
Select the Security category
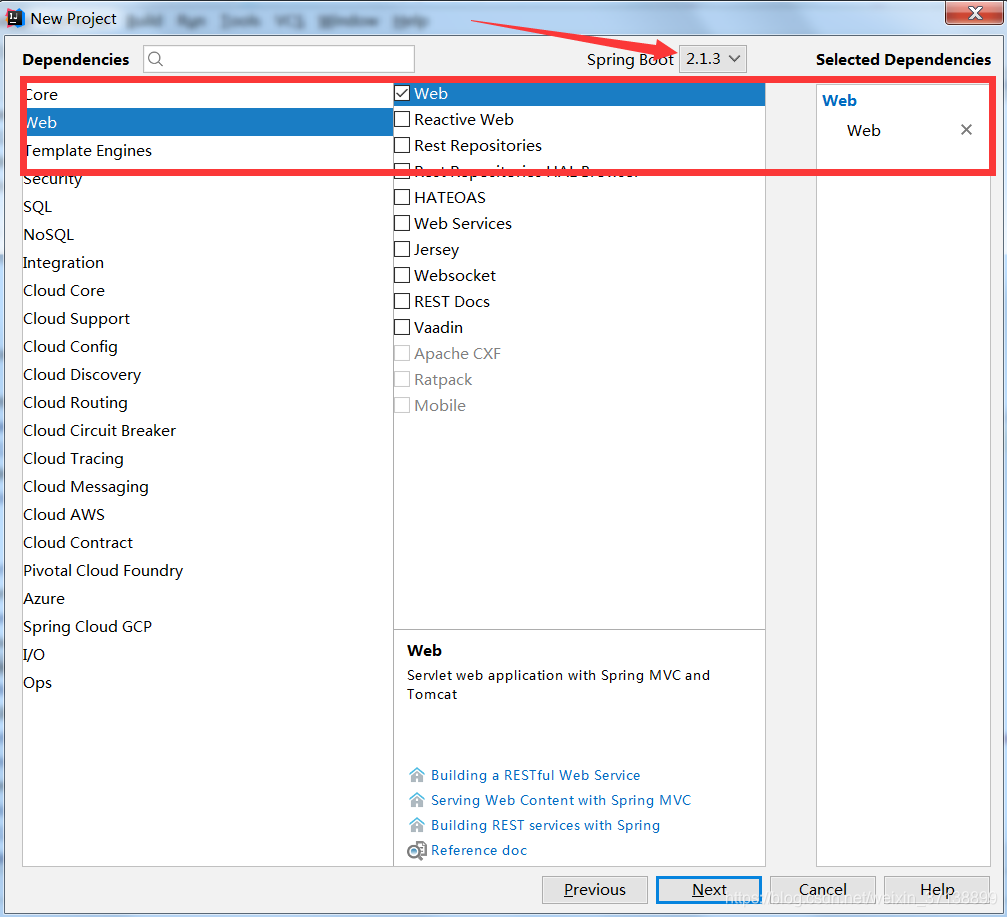point(207,179)
